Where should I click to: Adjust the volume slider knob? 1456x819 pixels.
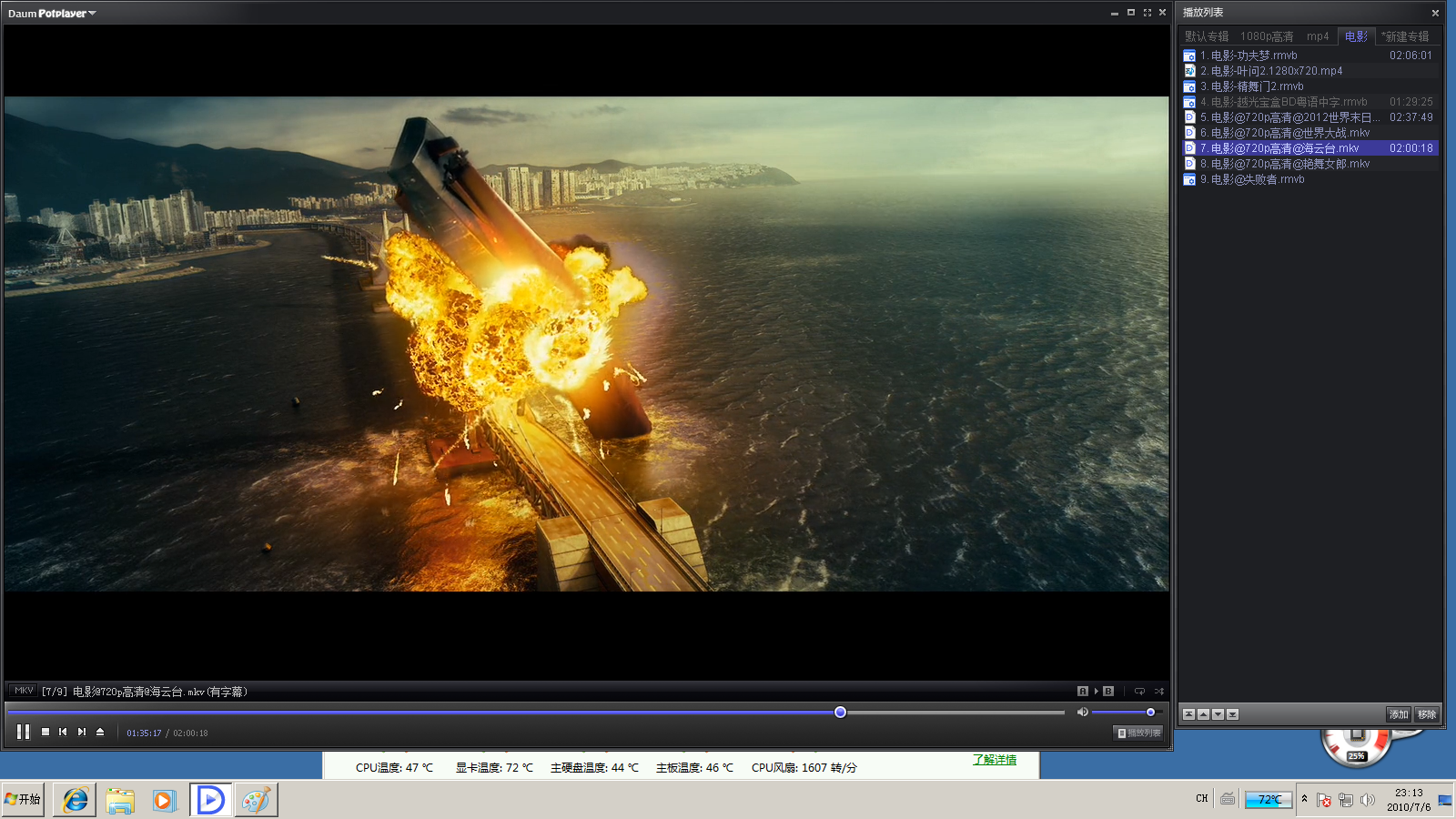(1150, 712)
